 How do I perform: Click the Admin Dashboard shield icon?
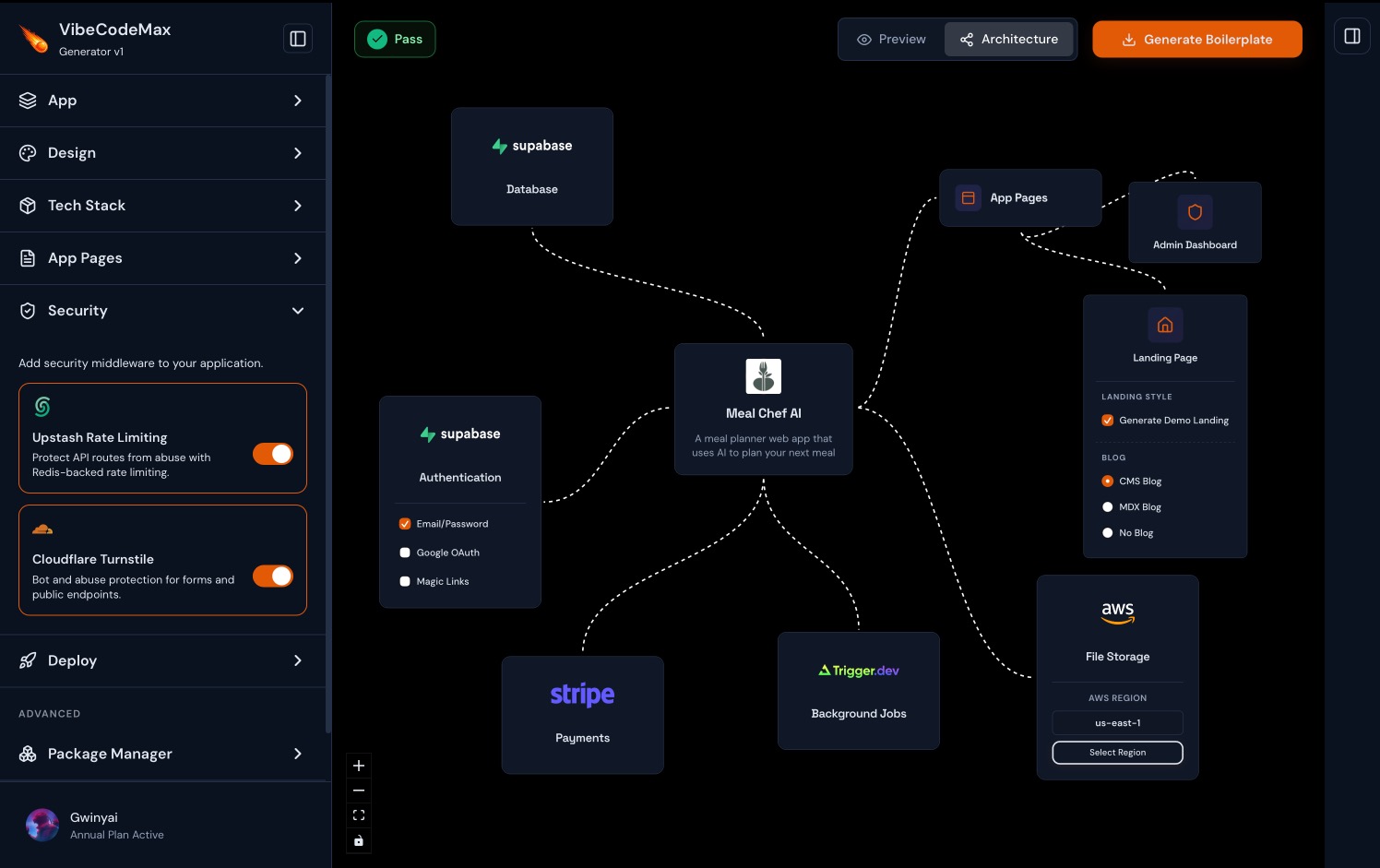click(1195, 212)
